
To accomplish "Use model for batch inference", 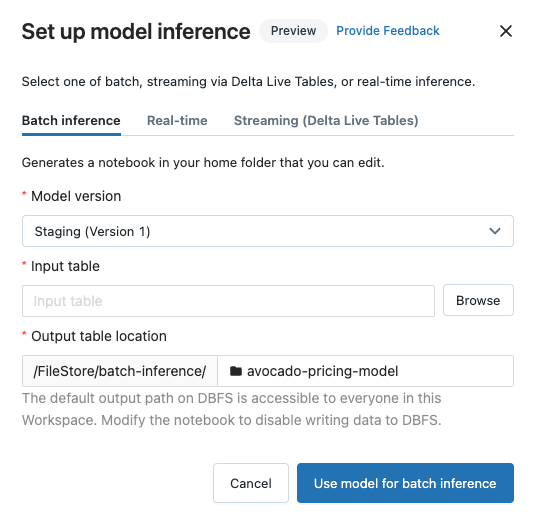I will 405,483.
